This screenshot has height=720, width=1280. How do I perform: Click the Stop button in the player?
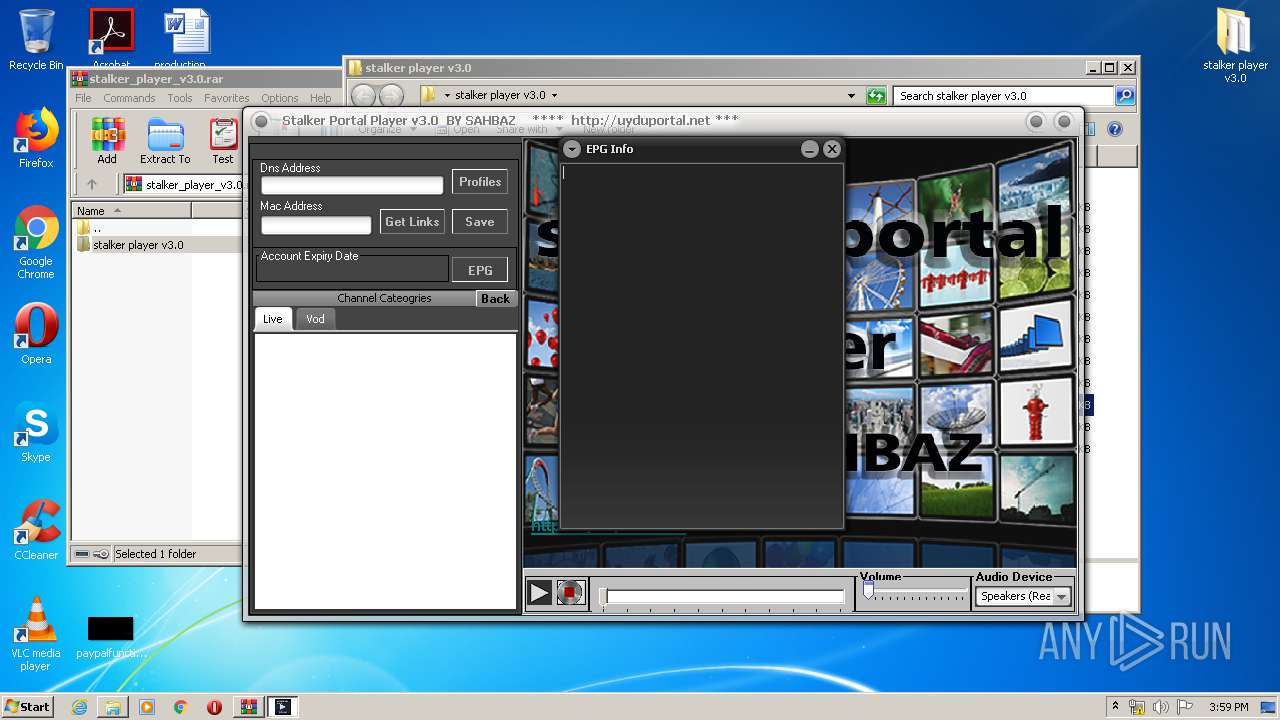(570, 593)
